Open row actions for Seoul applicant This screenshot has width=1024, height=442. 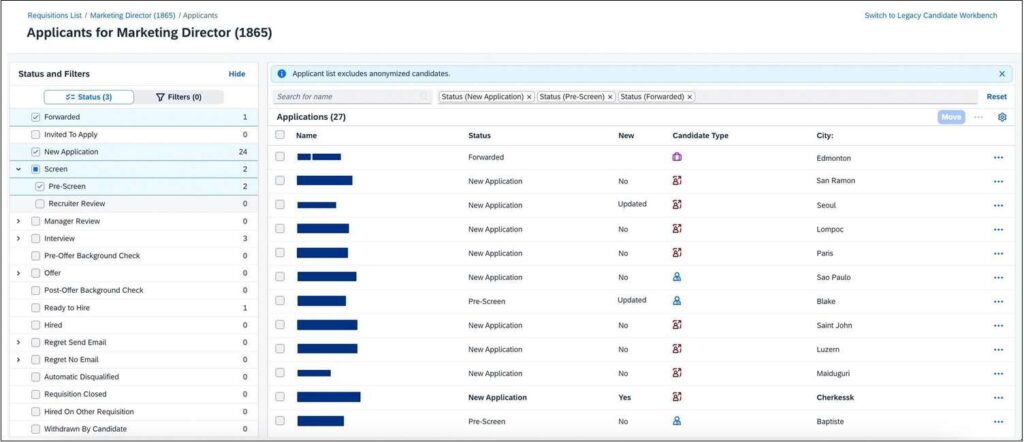[x=998, y=206]
